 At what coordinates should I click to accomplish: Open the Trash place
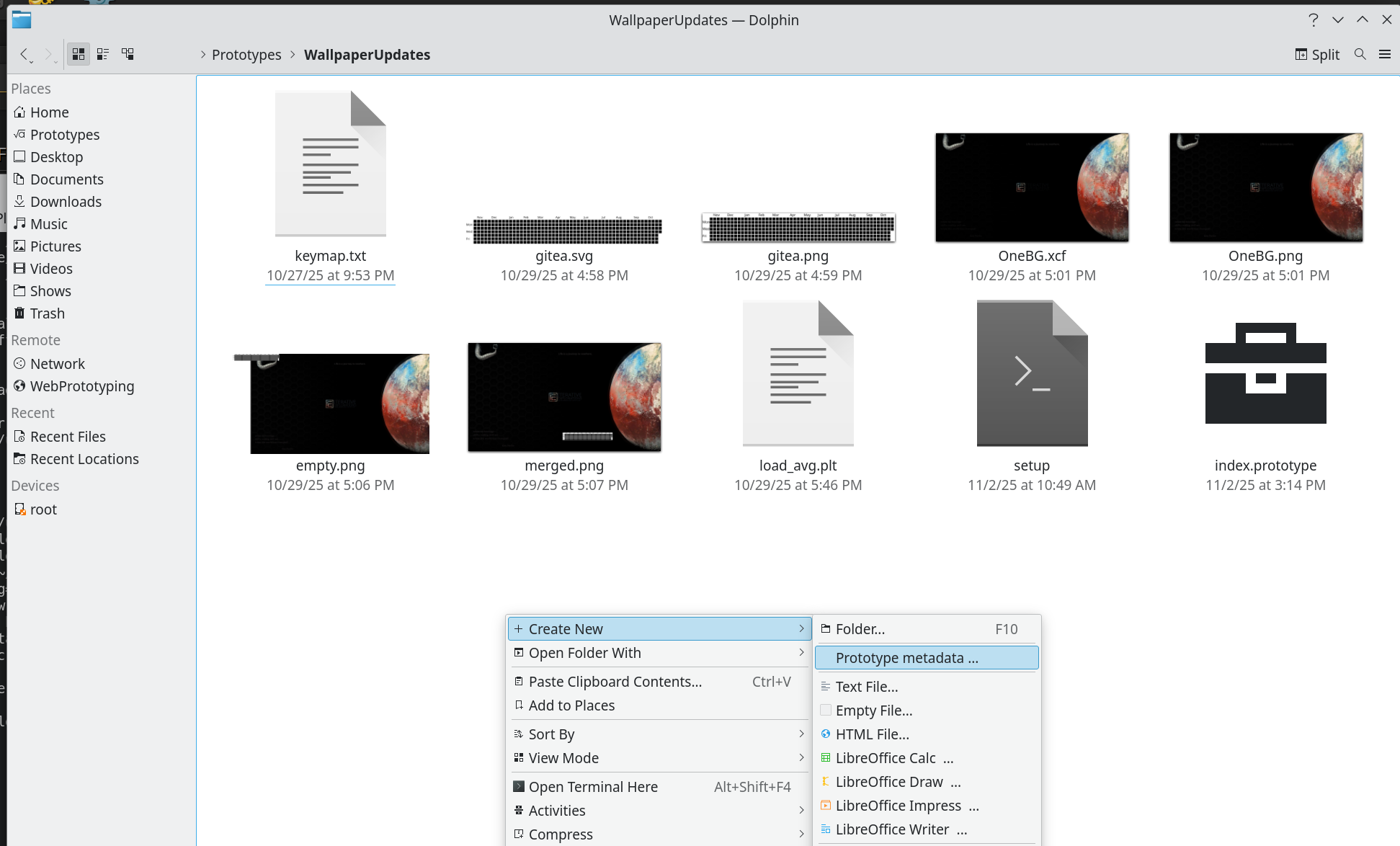pyautogui.click(x=48, y=313)
